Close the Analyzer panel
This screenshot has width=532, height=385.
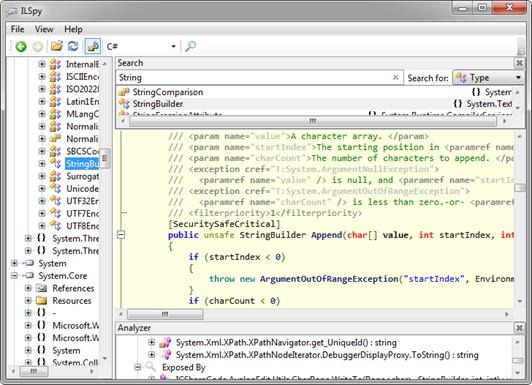coord(519,328)
